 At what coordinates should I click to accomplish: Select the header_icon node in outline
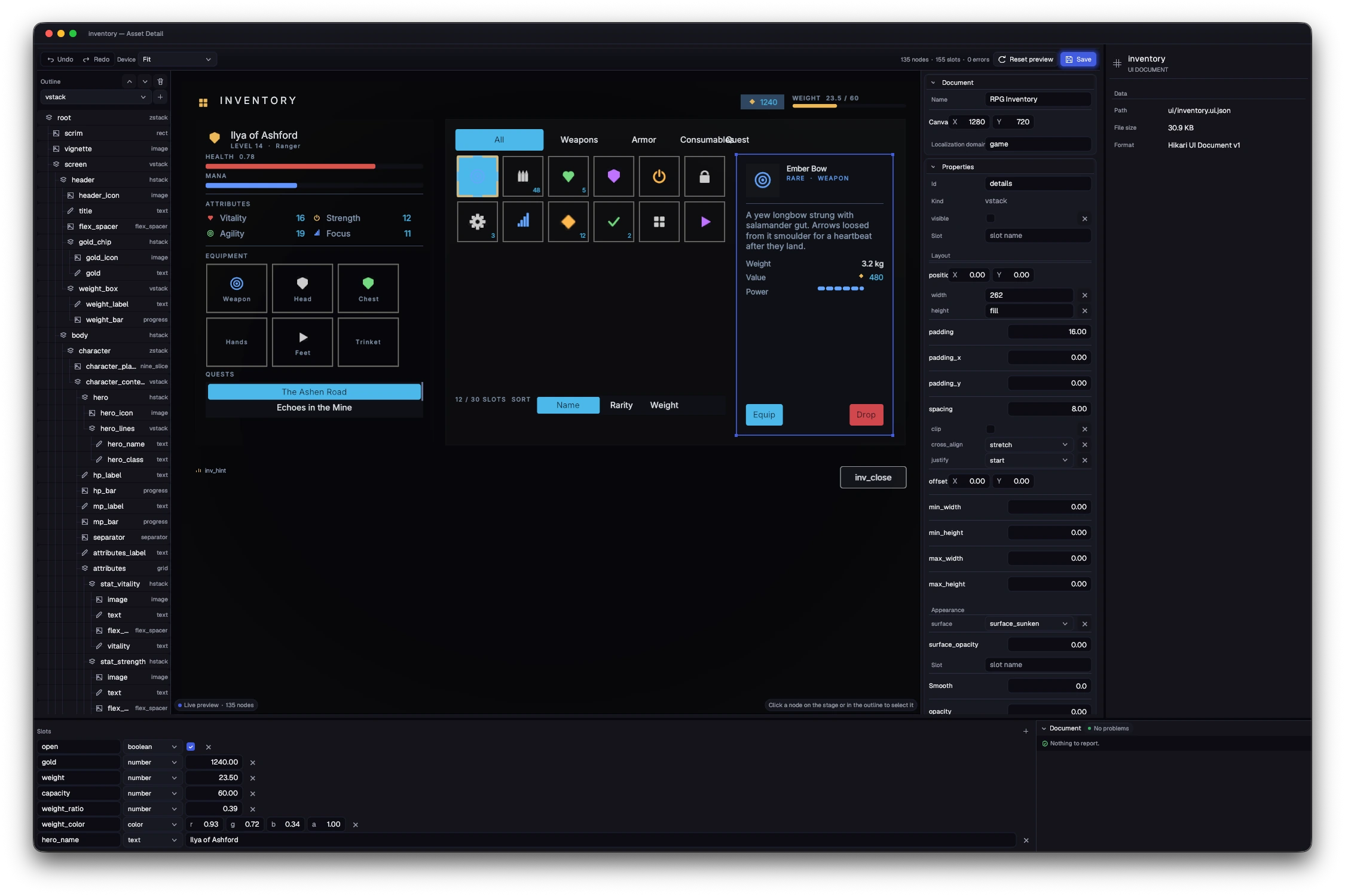(x=105, y=195)
